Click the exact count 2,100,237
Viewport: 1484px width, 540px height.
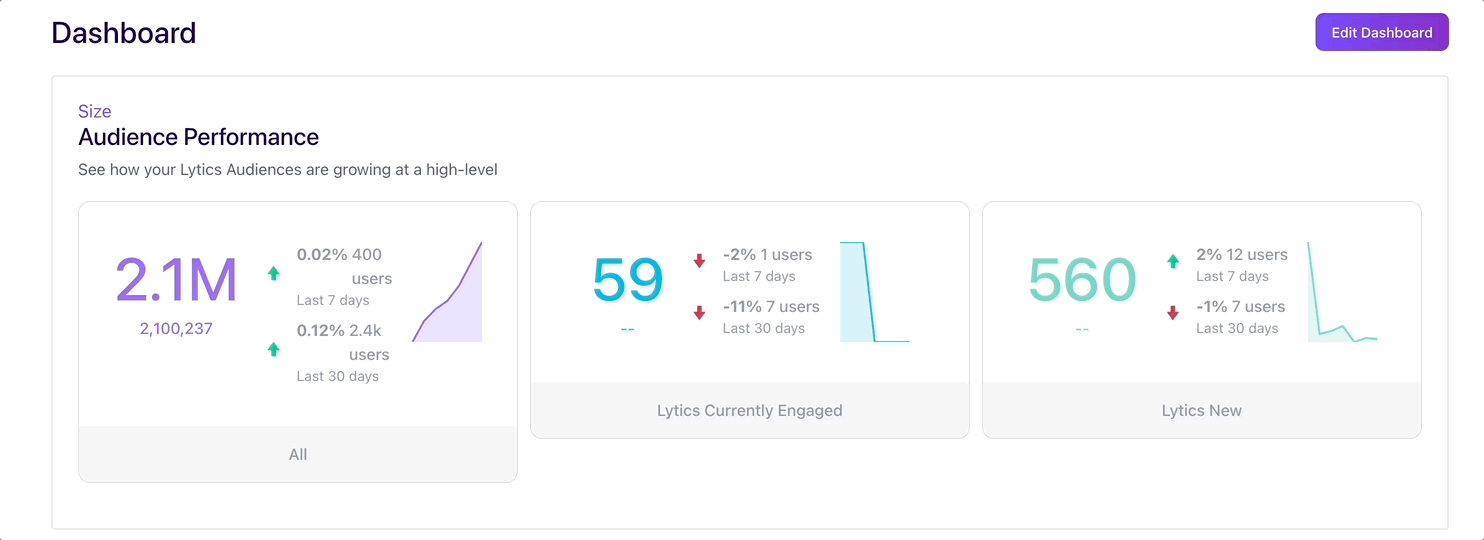176,328
